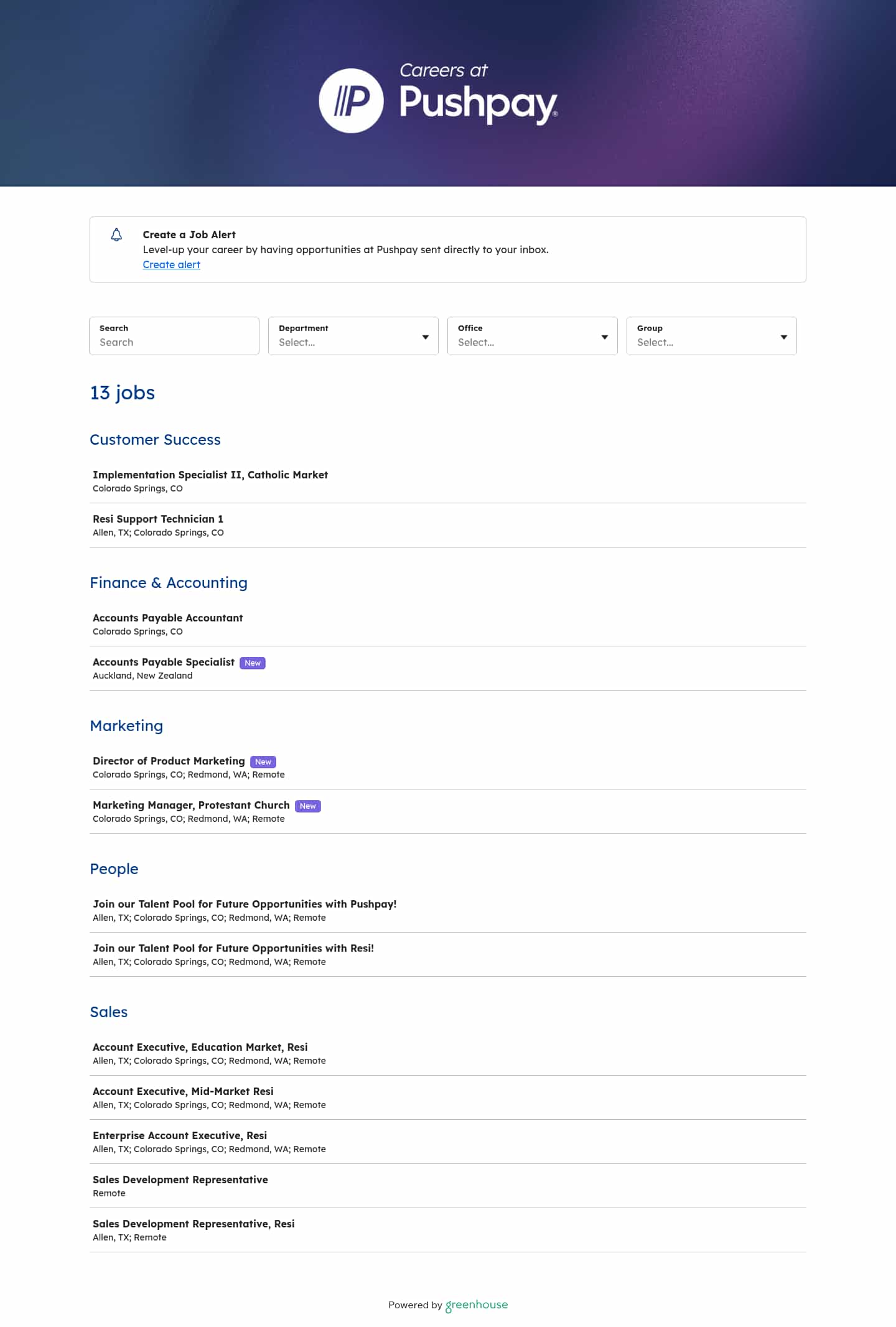Click the New badge beside Director of Product Marketing

tap(263, 761)
